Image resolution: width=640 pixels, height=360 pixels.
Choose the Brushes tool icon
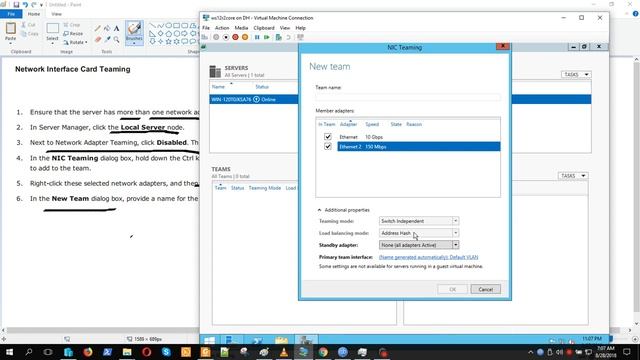[134, 29]
